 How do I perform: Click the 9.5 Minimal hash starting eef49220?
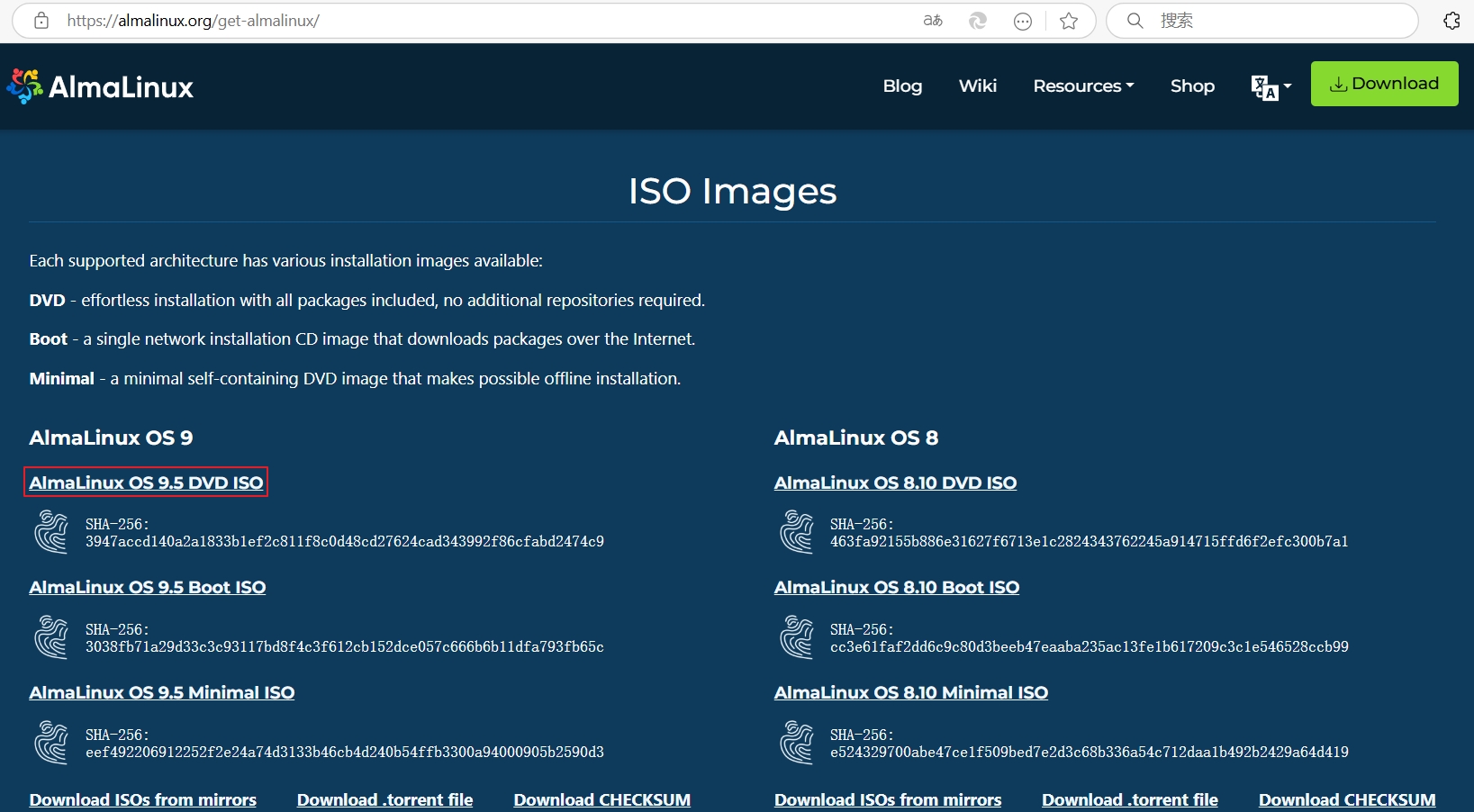click(345, 752)
